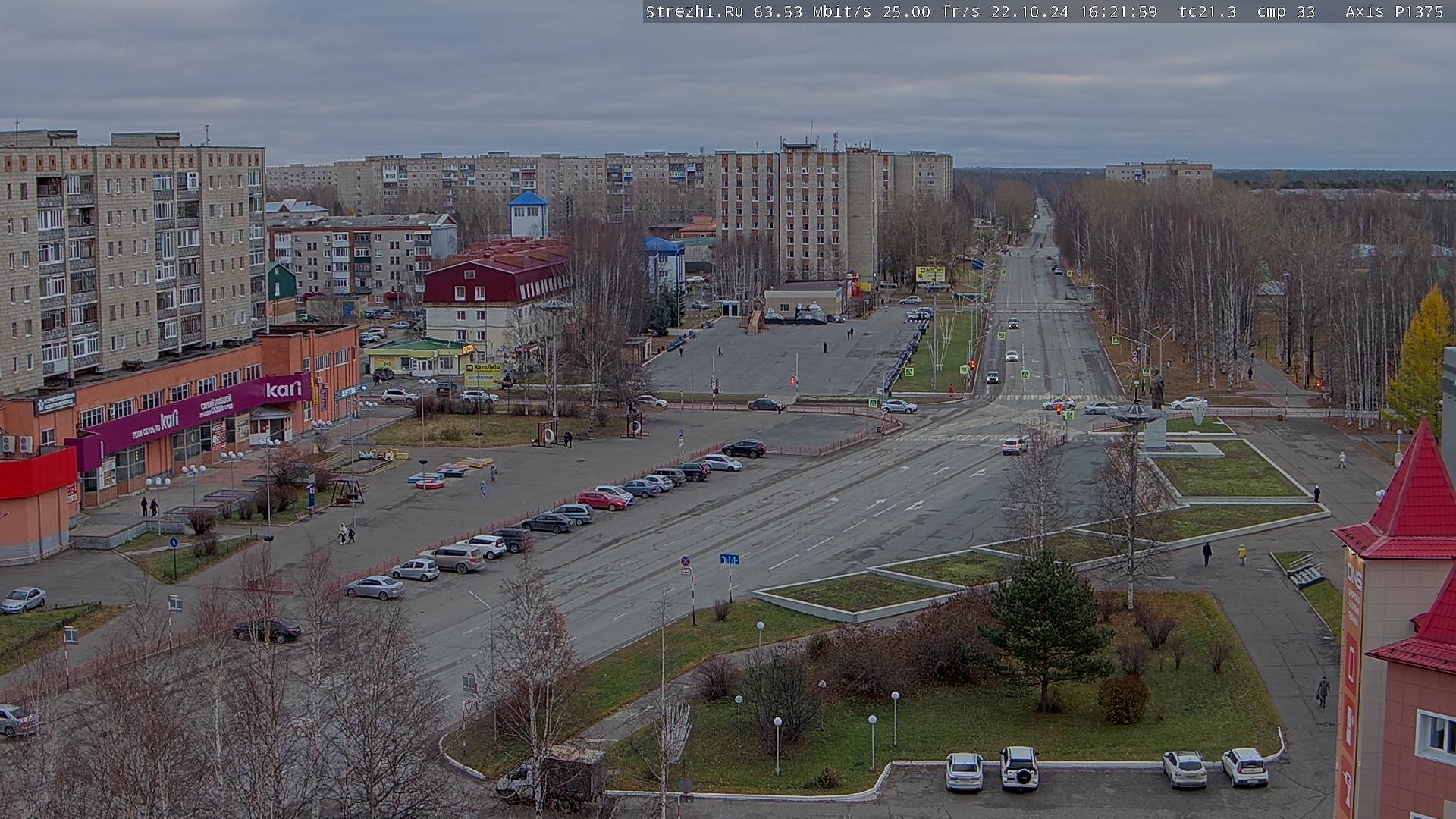The height and width of the screenshot is (819, 1456).
Task: Click the cmp 33 compression value
Action: point(1286,11)
